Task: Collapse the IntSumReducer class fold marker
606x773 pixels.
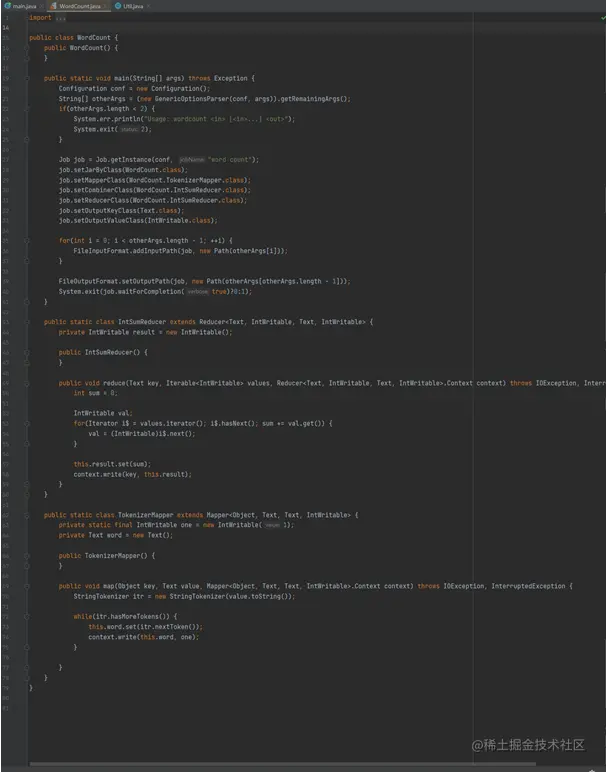Action: pos(27,322)
